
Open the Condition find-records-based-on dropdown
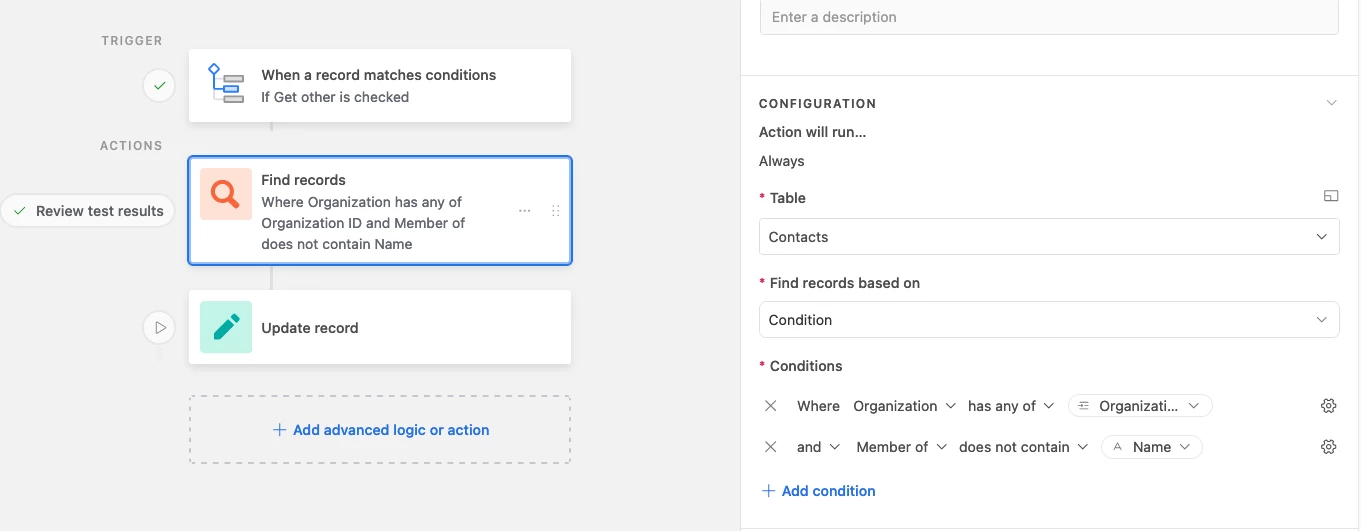[x=1049, y=320]
